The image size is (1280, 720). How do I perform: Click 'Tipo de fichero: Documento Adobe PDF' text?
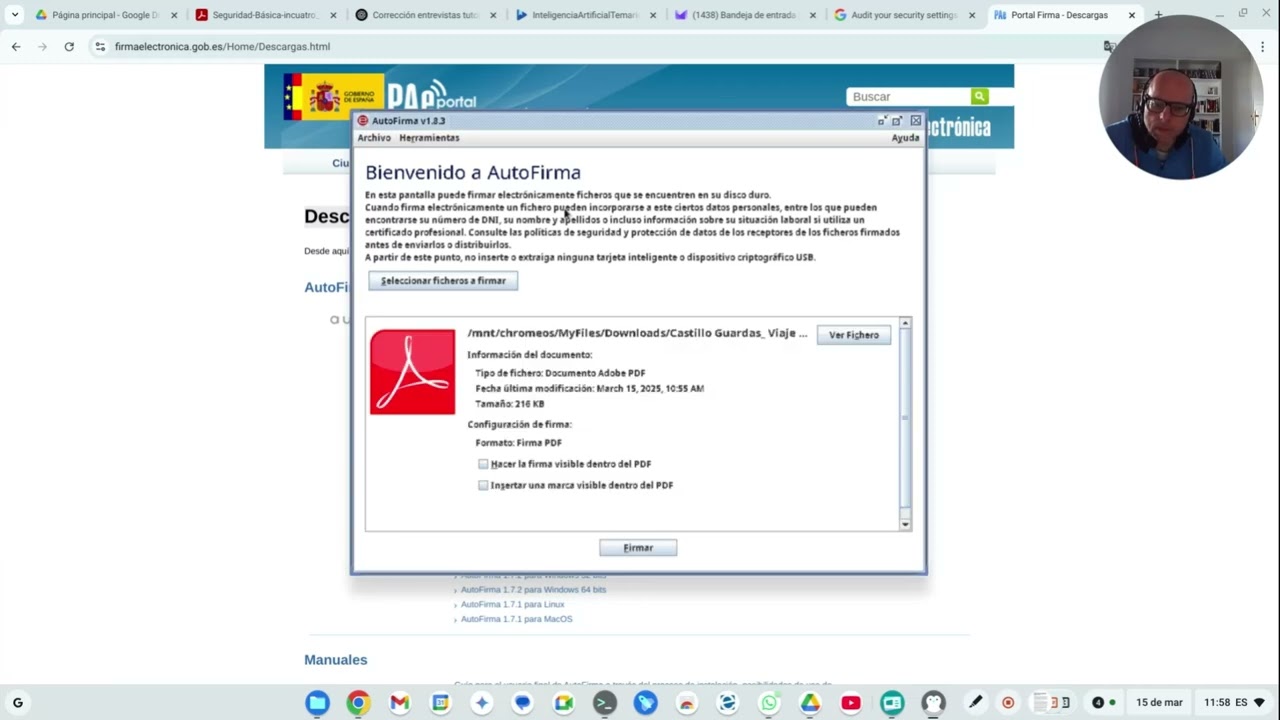point(560,373)
